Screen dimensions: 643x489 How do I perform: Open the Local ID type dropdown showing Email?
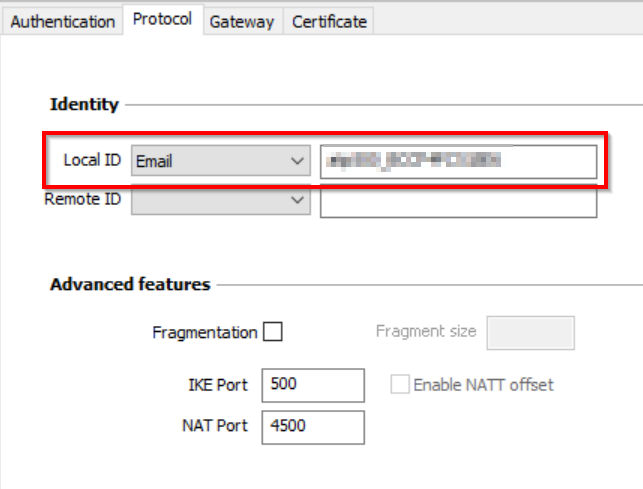coord(220,161)
